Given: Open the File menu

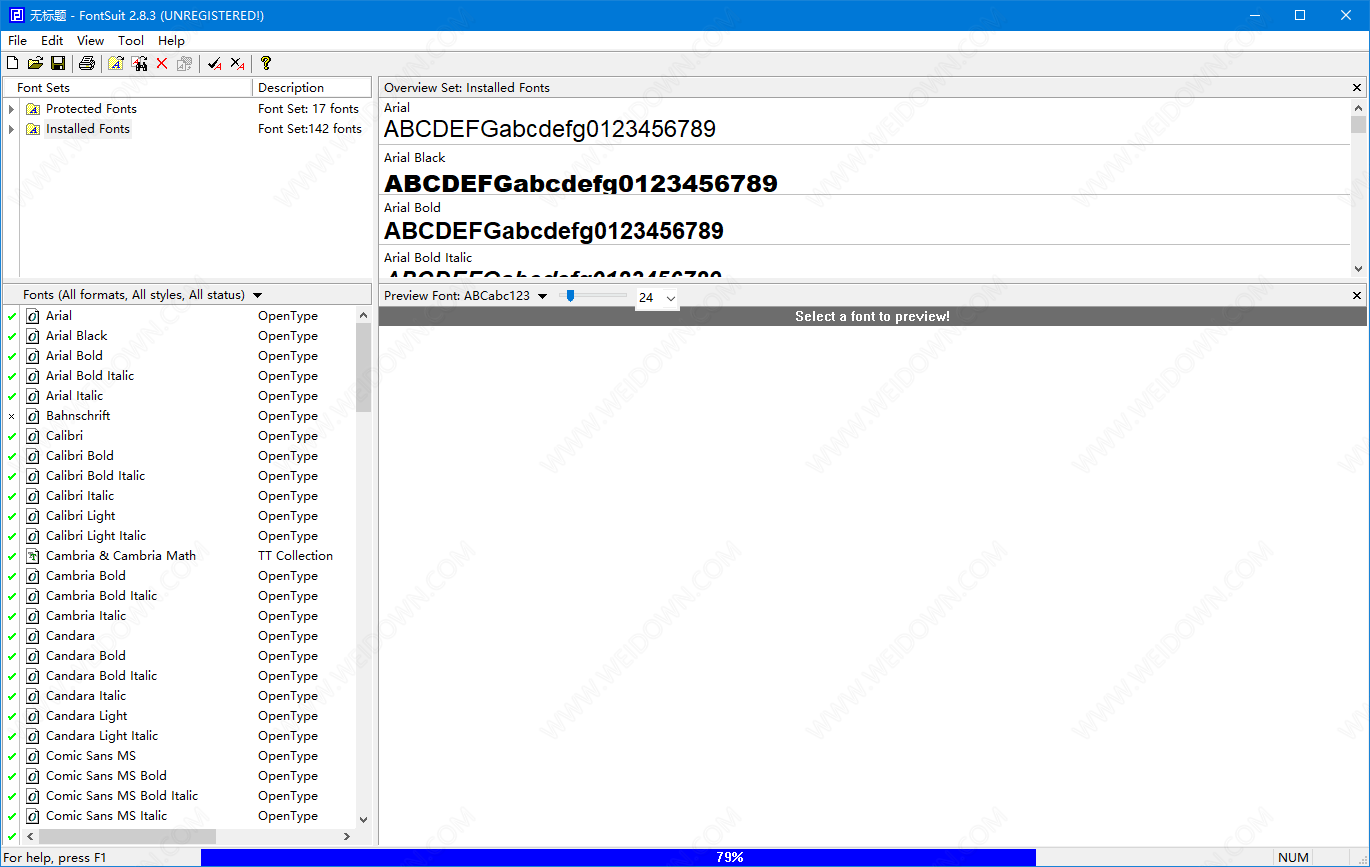Looking at the screenshot, I should pos(18,41).
